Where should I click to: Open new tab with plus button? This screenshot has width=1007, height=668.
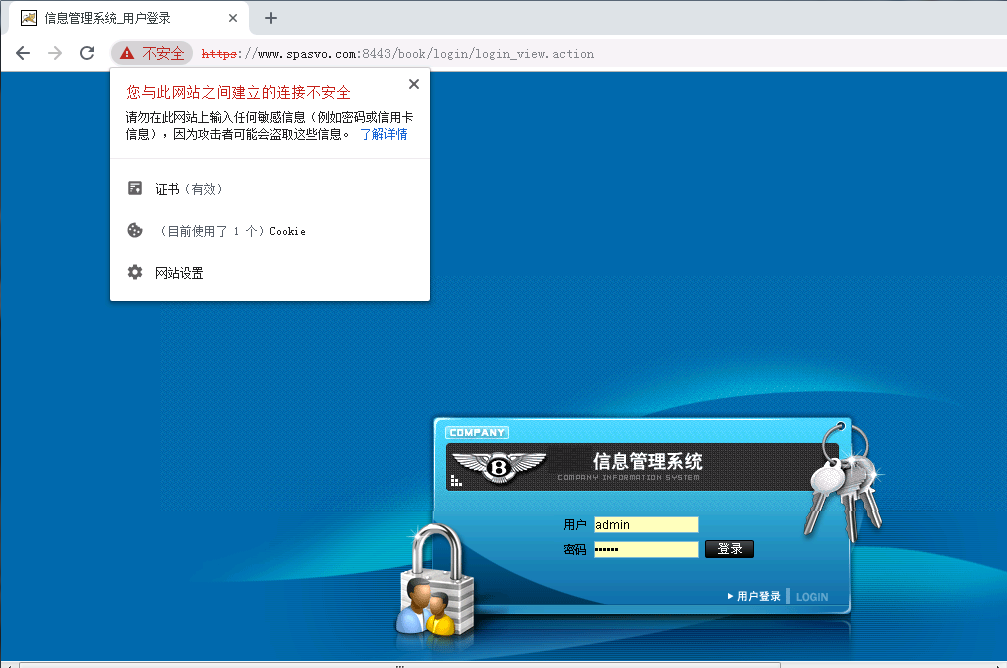pos(271,18)
